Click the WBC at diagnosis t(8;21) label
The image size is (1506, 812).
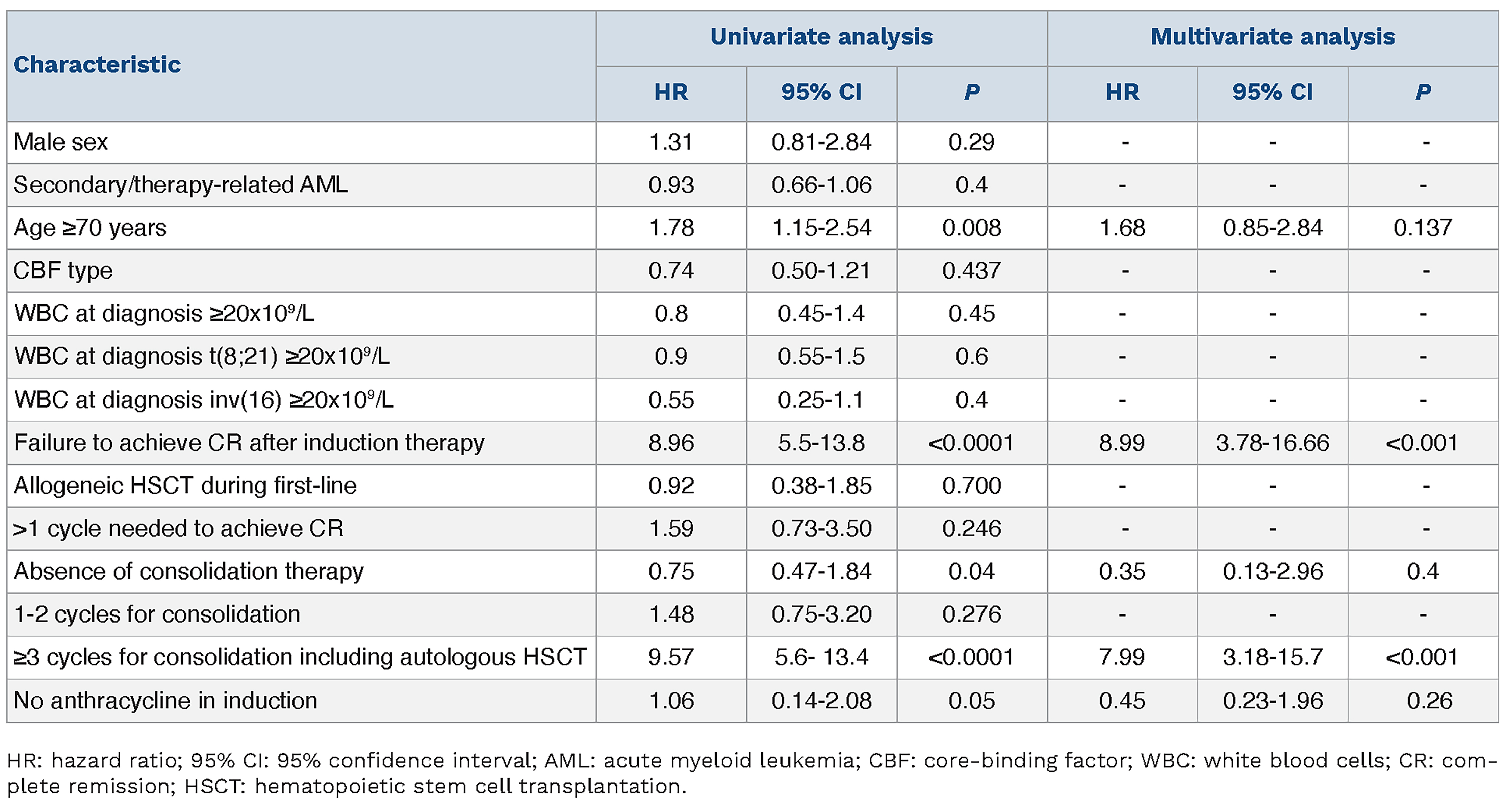pyautogui.click(x=202, y=357)
